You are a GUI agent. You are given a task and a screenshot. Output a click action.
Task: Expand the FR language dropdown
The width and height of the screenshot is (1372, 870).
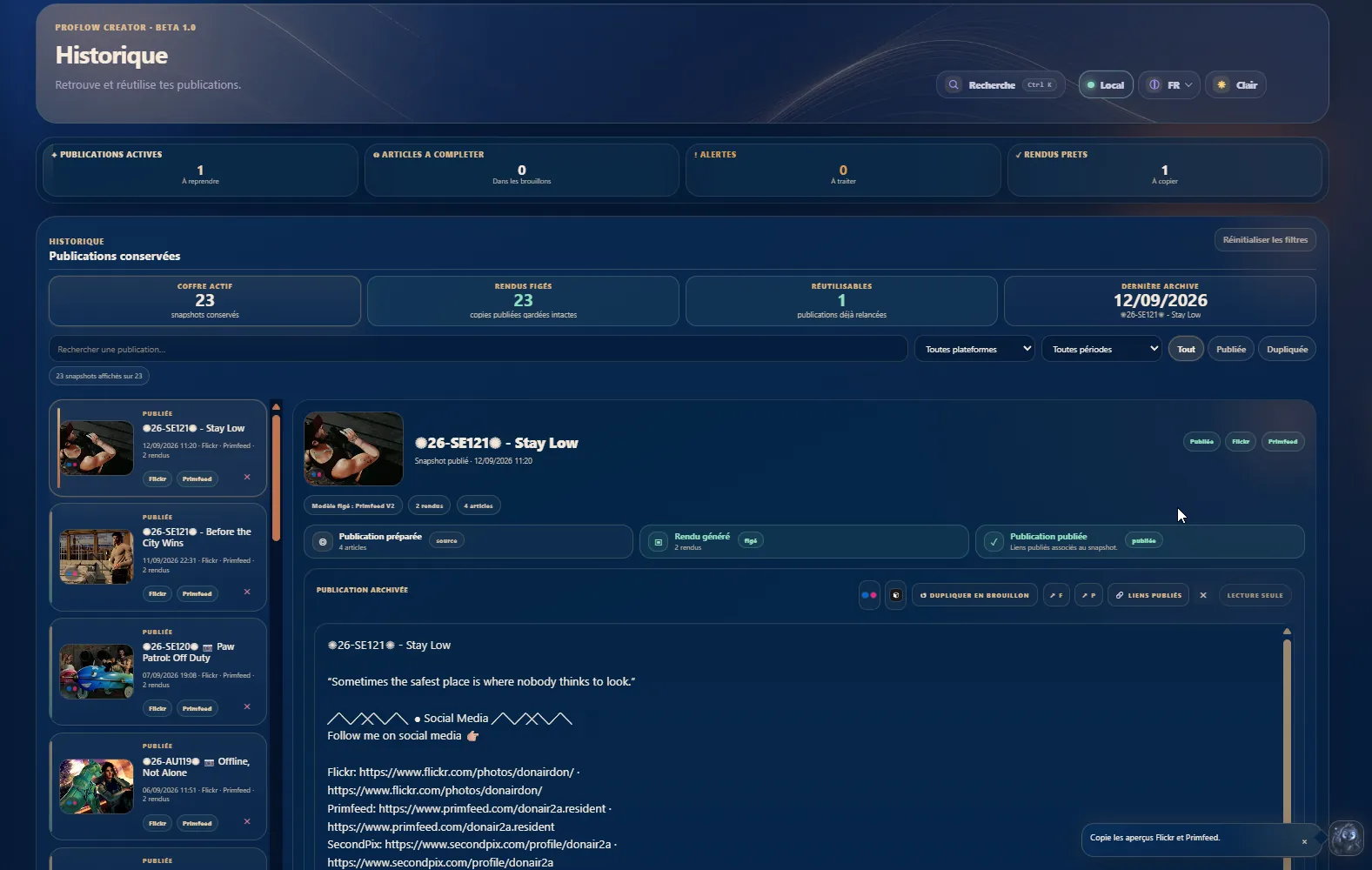point(1169,84)
